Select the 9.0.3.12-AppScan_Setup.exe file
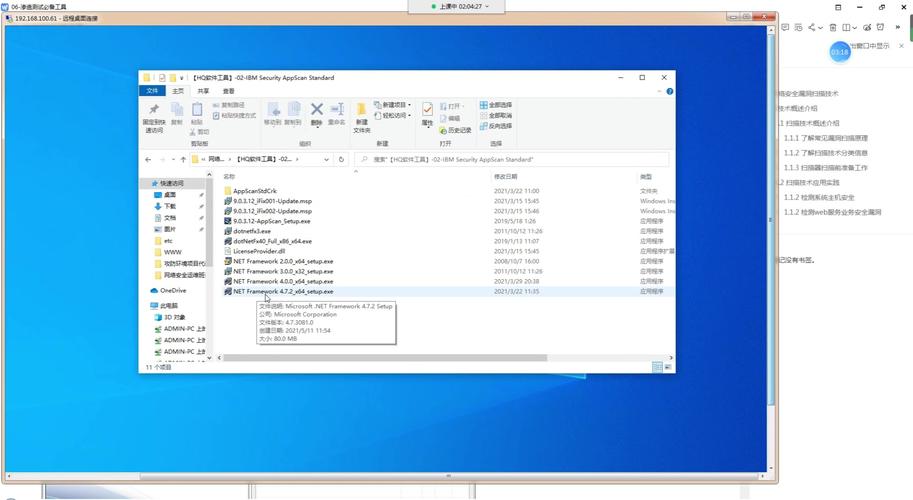The image size is (913, 500). tap(271, 221)
